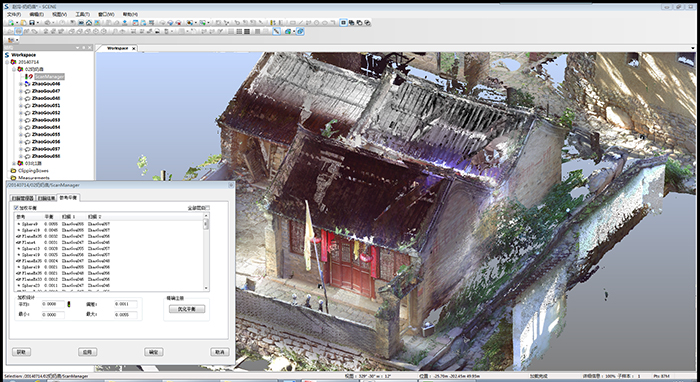
Task: Click the highlighted pencil tool in second toolbar
Action: (x=276, y=31)
